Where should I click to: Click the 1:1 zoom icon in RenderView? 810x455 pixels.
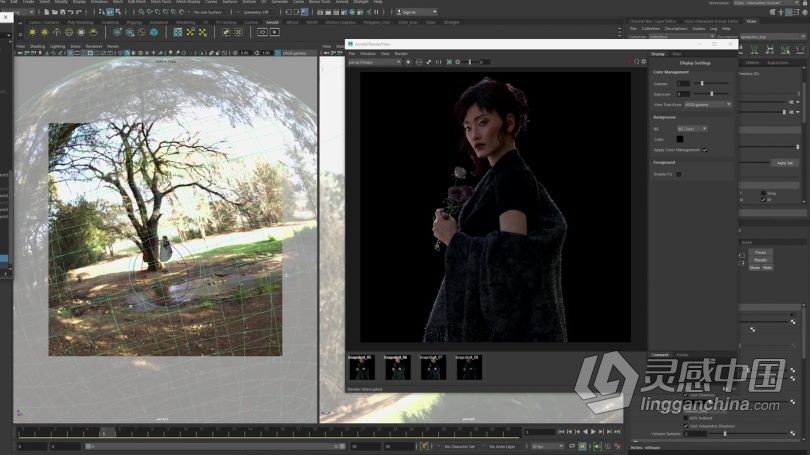click(438, 62)
